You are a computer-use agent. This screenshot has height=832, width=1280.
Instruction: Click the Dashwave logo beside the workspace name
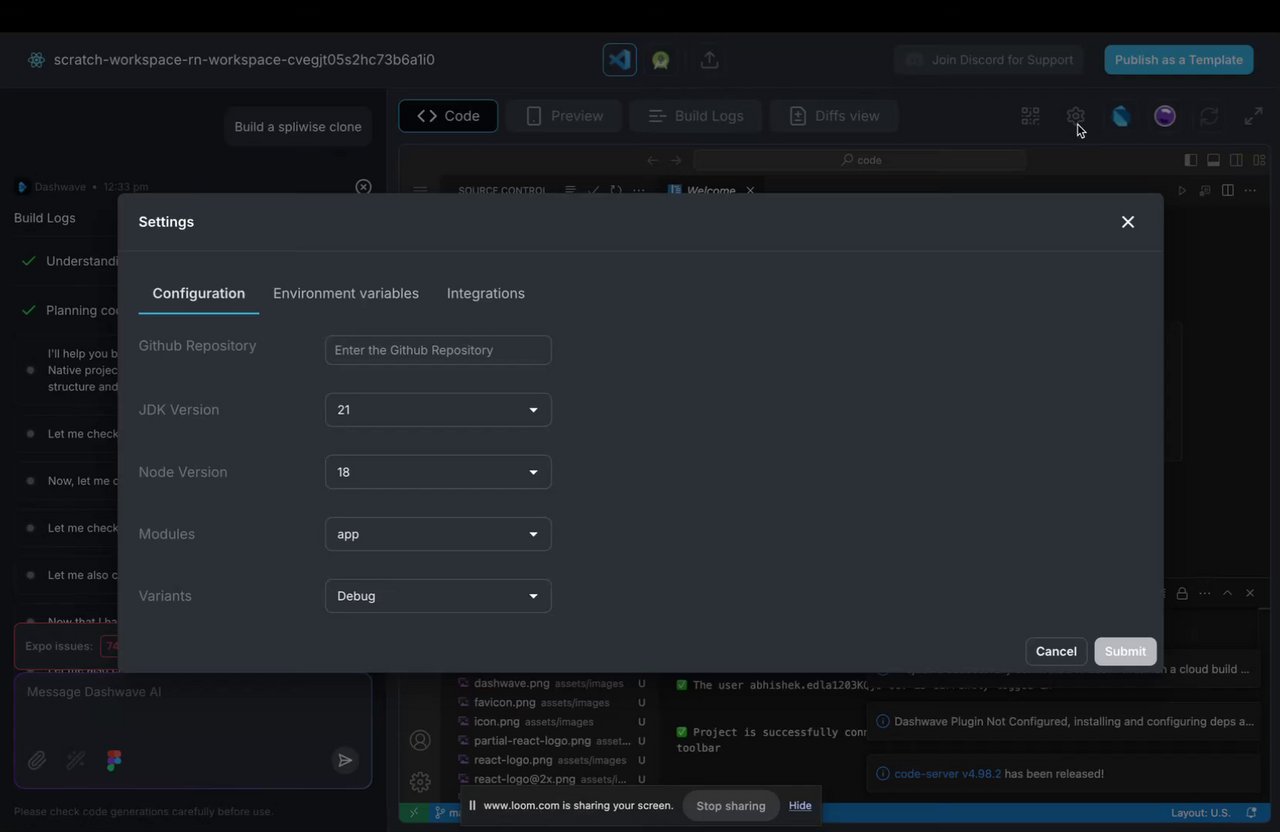37,60
